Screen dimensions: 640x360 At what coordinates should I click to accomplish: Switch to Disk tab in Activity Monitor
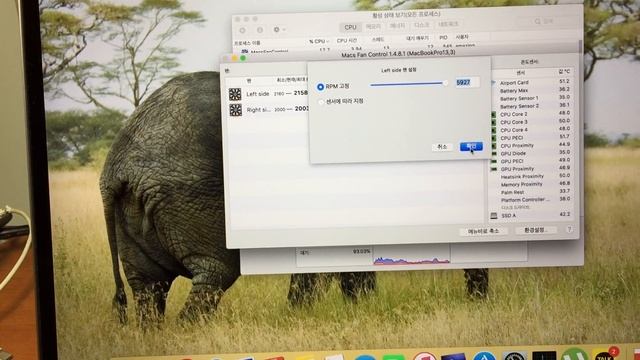pyautogui.click(x=421, y=25)
